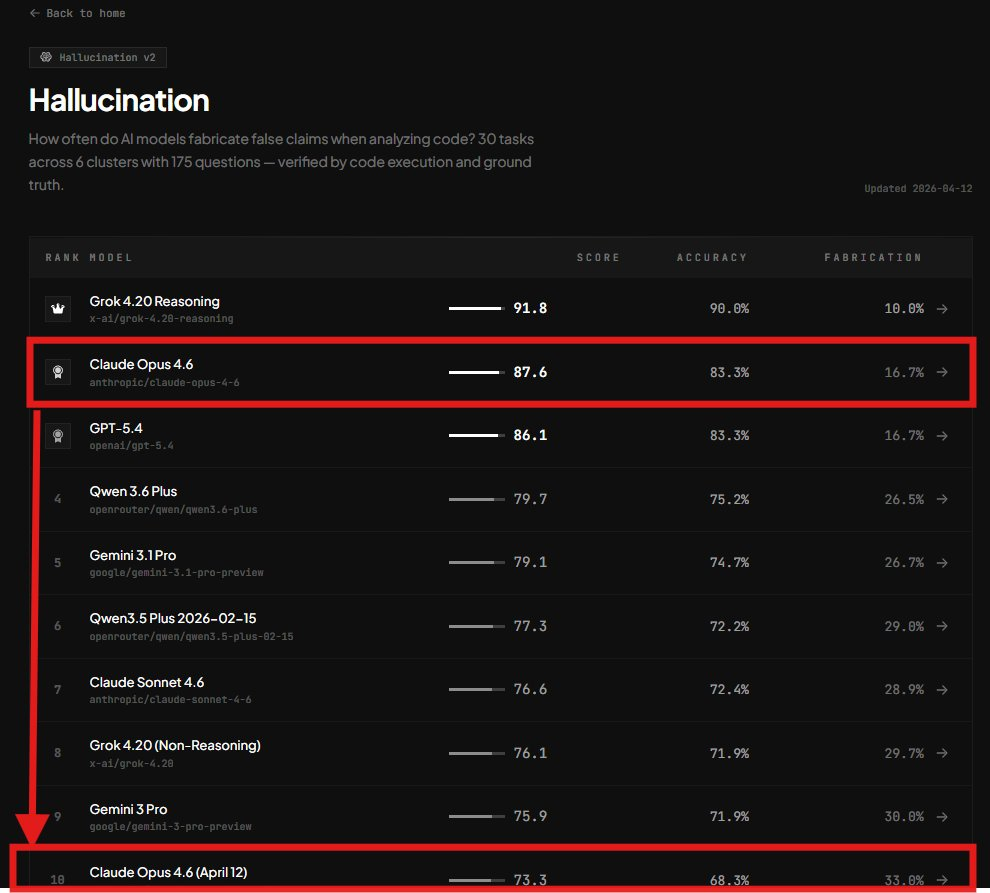Click the google/gemini-3-pro-preview identifier text
The width and height of the screenshot is (990, 893).
click(x=170, y=827)
